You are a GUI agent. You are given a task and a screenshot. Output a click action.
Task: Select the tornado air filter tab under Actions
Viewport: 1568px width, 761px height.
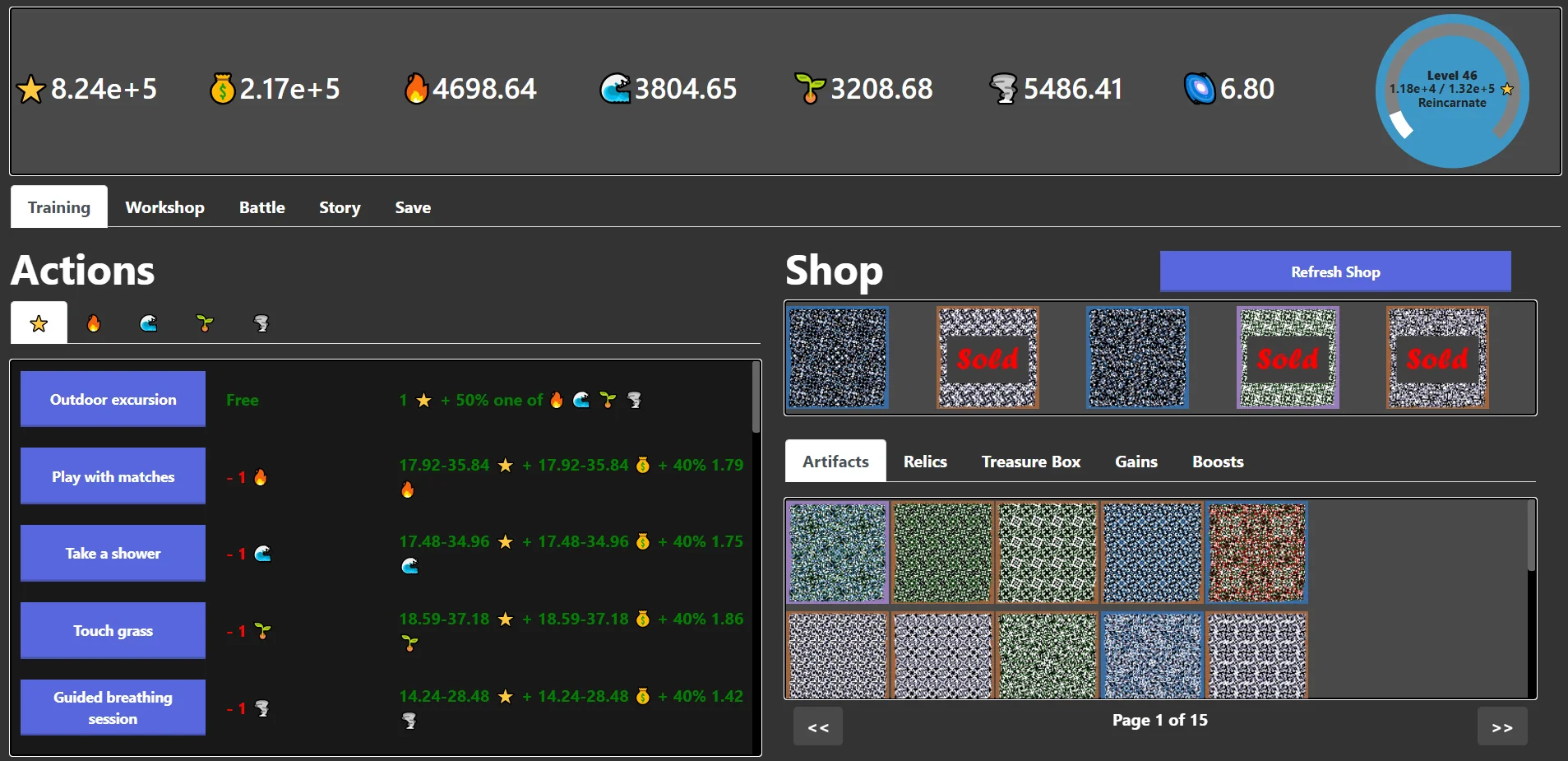pyautogui.click(x=261, y=323)
